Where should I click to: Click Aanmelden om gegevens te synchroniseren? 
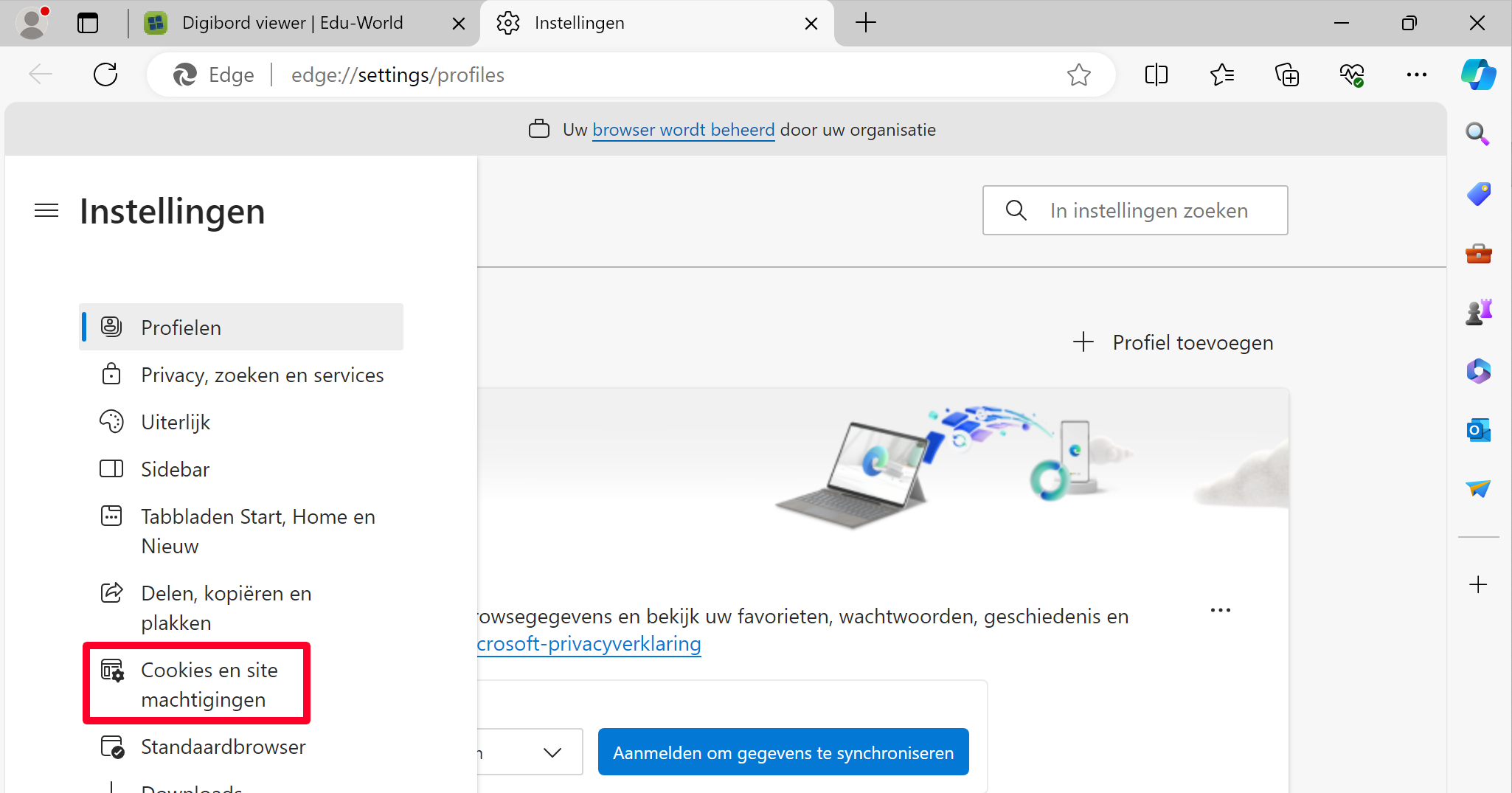coord(783,752)
